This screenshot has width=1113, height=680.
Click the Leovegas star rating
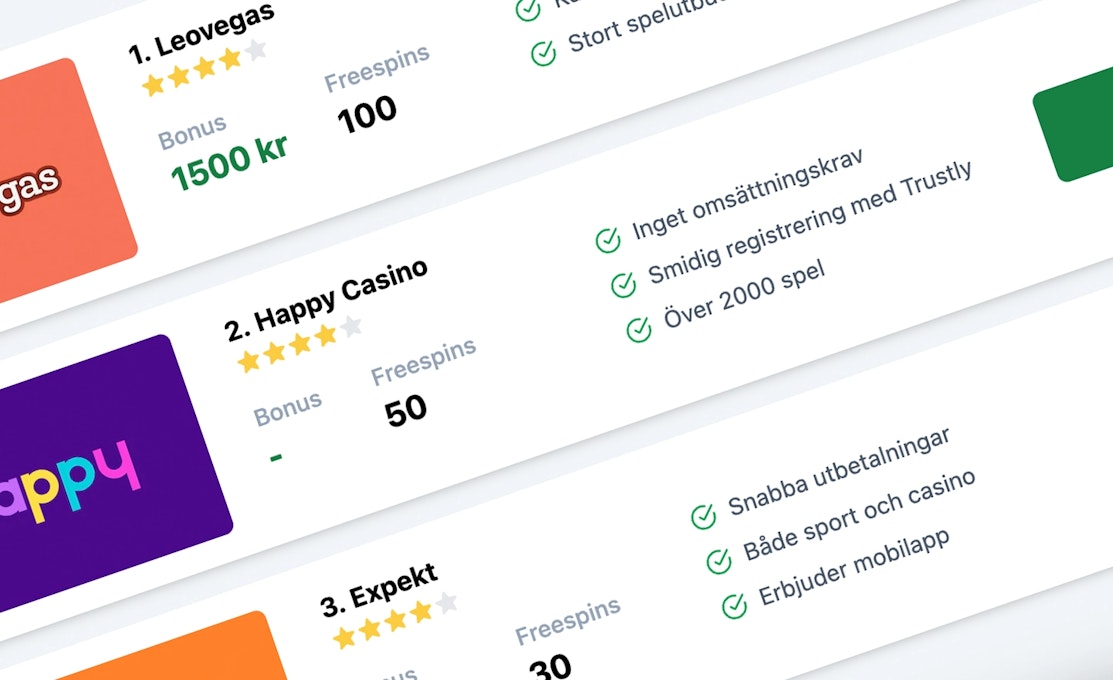tap(204, 68)
